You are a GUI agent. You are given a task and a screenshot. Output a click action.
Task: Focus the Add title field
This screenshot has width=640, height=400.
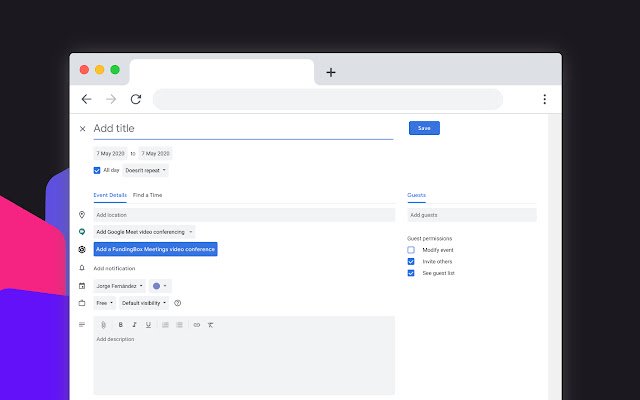coord(243,129)
